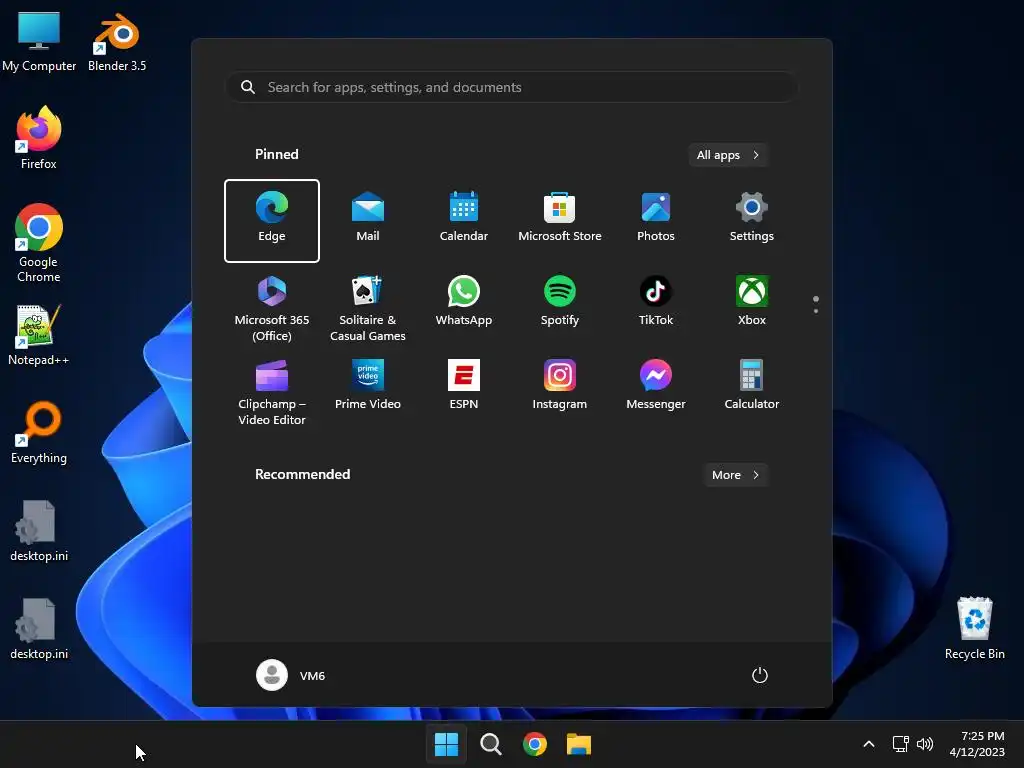Open Settings from pinned apps
The image size is (1024, 768).
(x=752, y=221)
